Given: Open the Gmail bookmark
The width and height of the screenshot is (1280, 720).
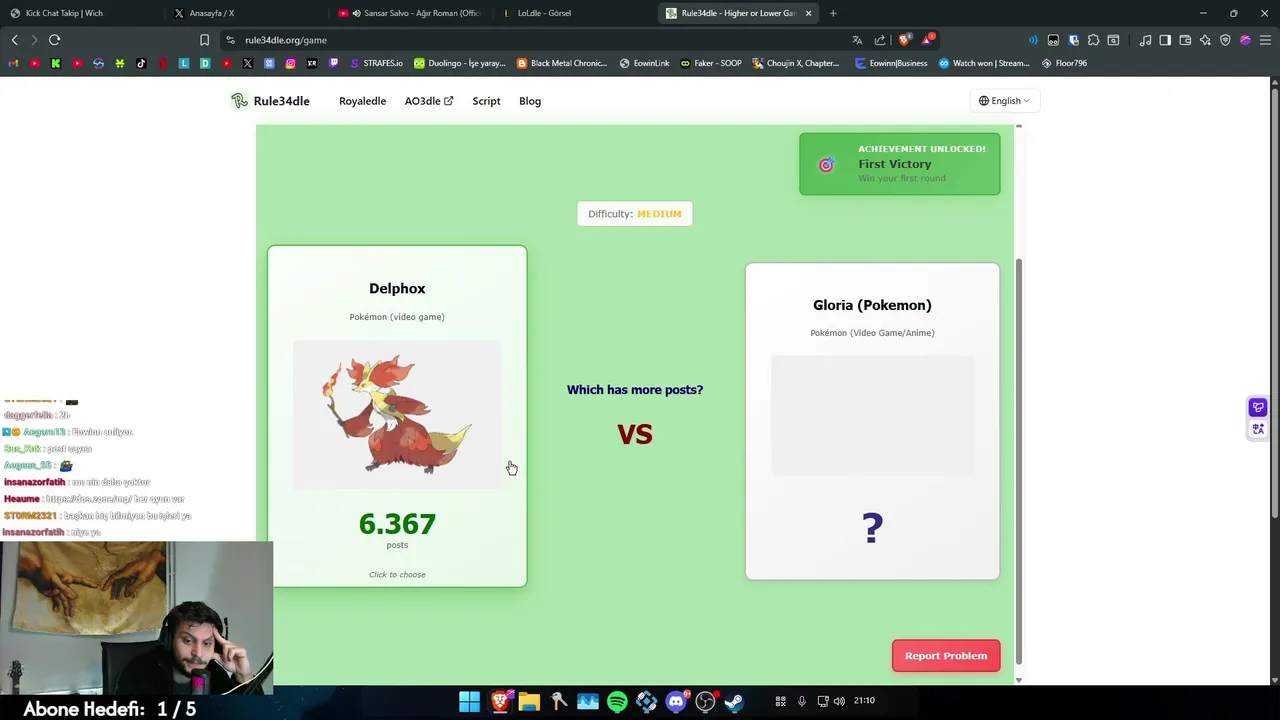Looking at the screenshot, I should pyautogui.click(x=13, y=63).
